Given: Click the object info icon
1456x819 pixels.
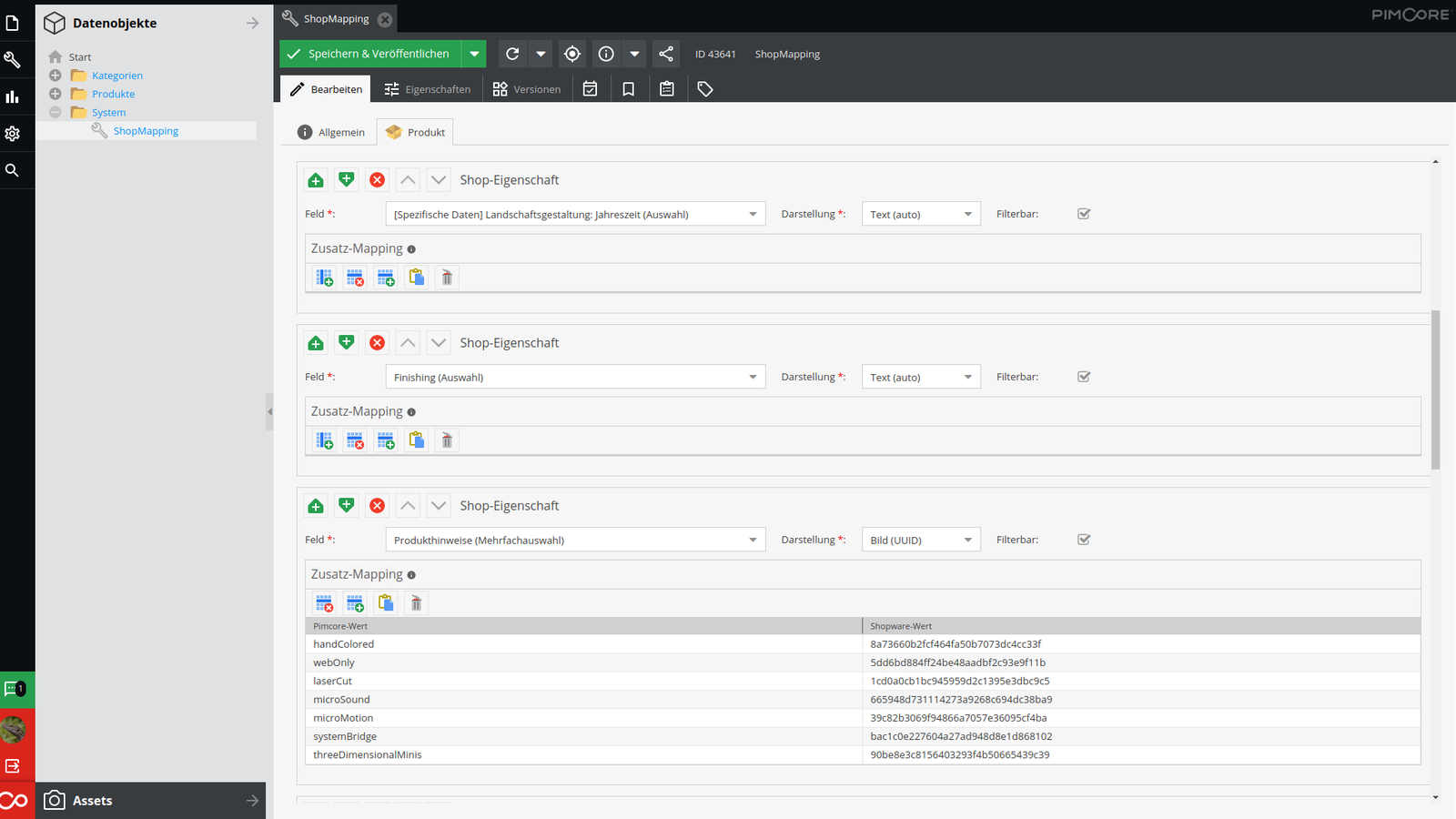Looking at the screenshot, I should [x=606, y=54].
